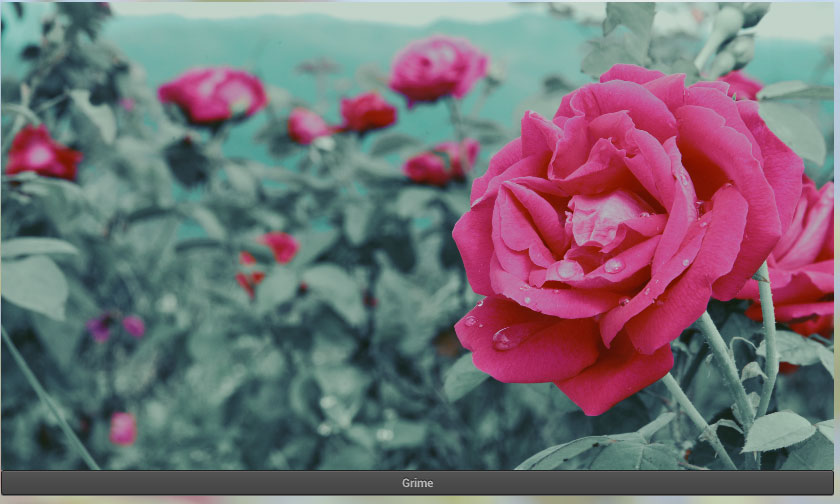Click the blurred red rose in middle of image
This screenshot has width=840, height=504.
click(x=278, y=247)
